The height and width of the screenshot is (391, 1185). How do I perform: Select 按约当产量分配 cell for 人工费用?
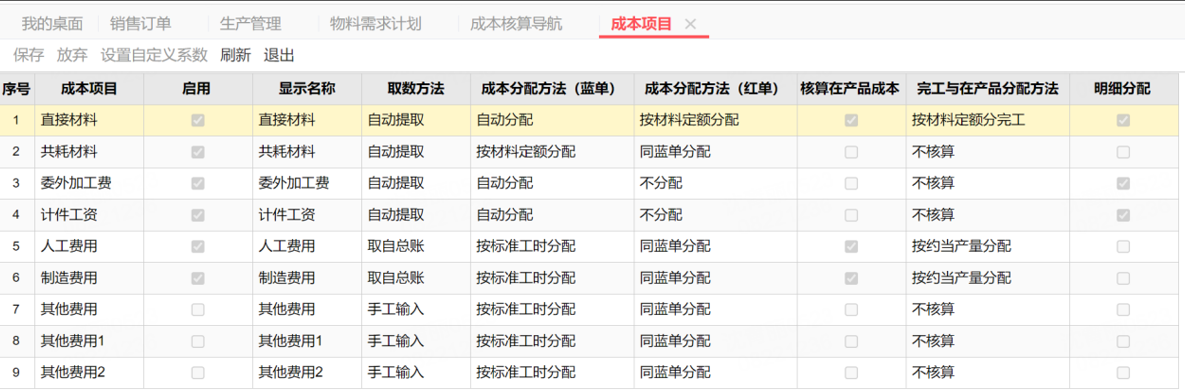[x=988, y=247]
